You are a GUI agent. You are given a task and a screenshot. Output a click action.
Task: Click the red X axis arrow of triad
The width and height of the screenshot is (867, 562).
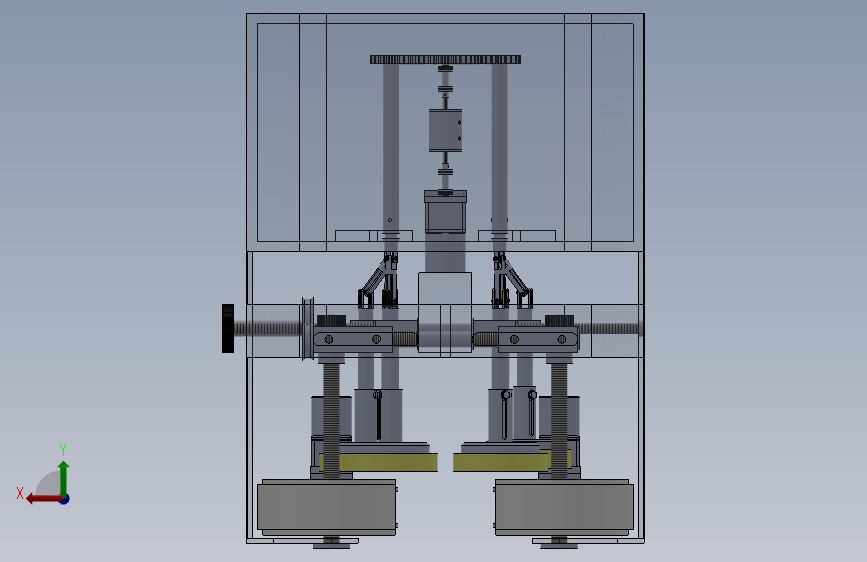(x=43, y=499)
